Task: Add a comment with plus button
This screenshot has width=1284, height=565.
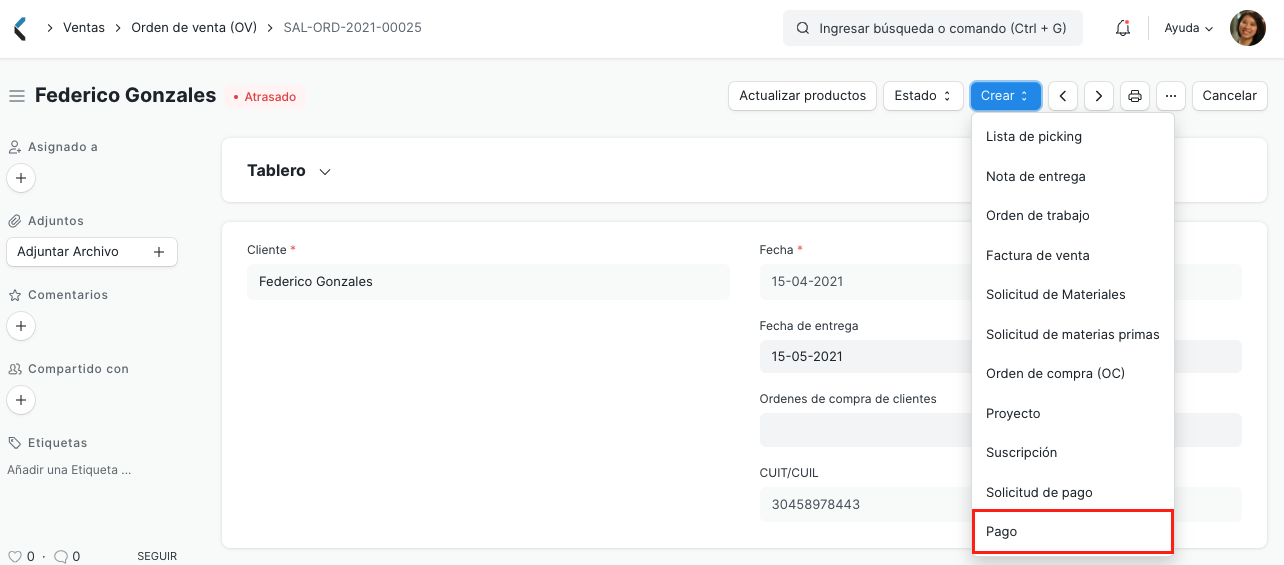Action: (21, 326)
